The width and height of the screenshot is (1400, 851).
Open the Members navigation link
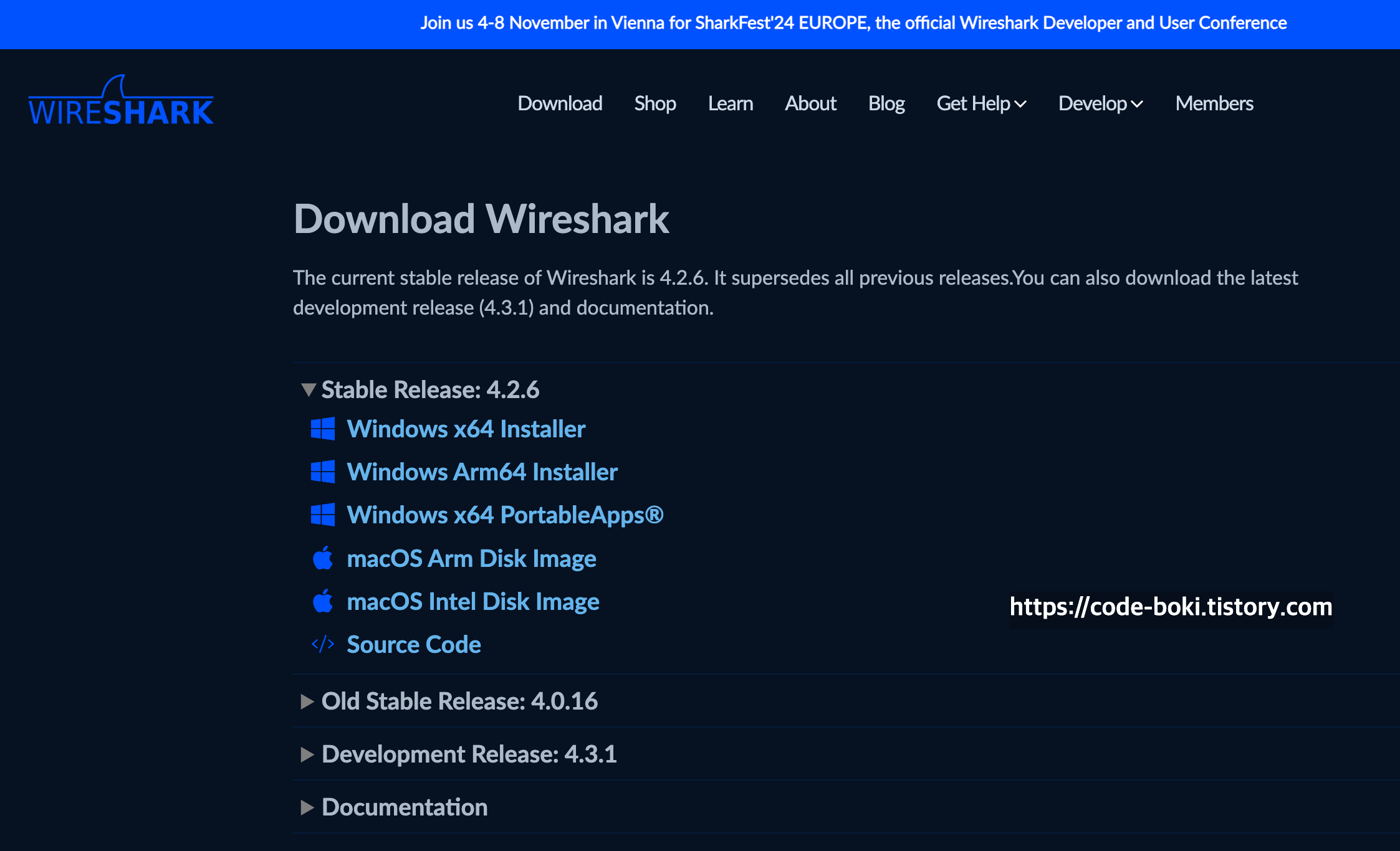coord(1214,103)
